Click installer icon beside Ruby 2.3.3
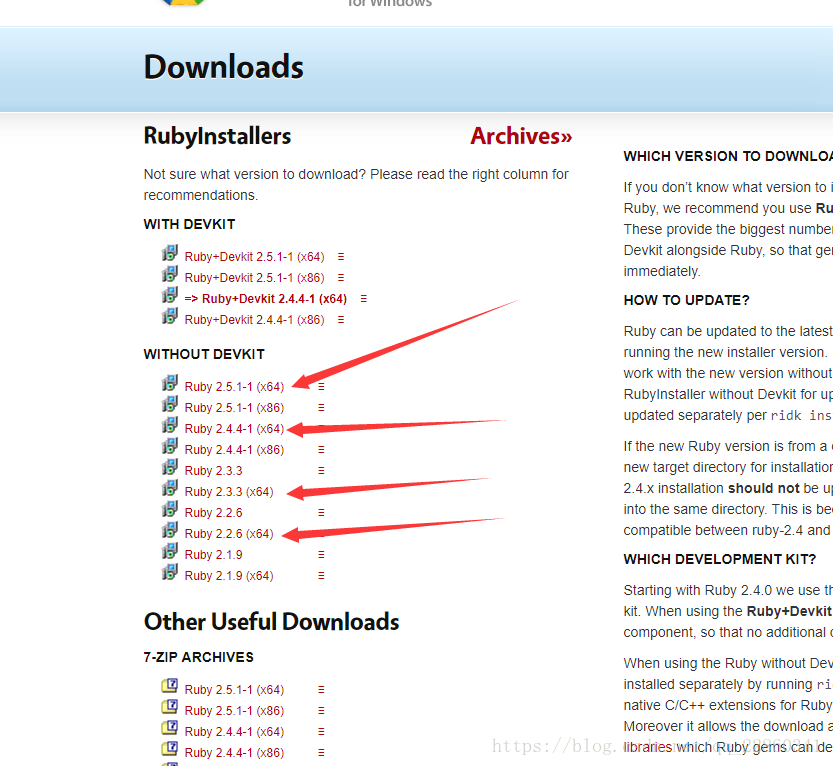The image size is (833, 766). 169,467
